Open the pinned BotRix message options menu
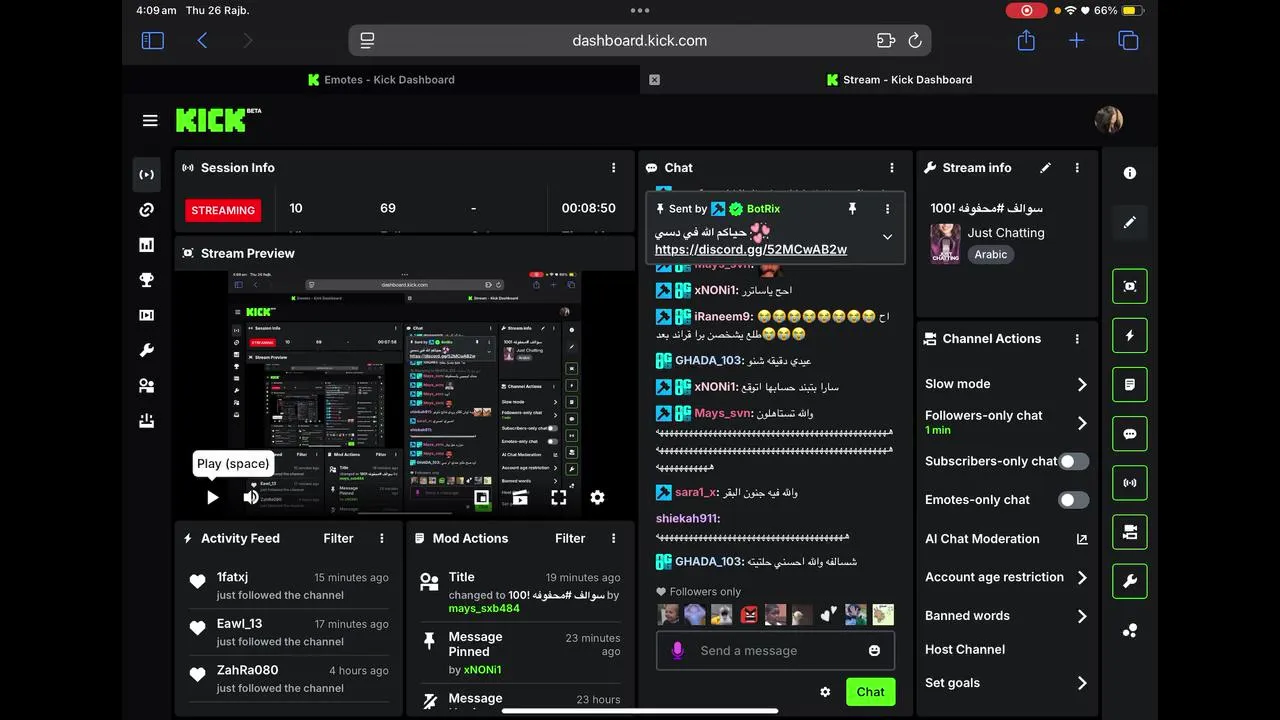The image size is (1280, 720). pyautogui.click(x=887, y=209)
